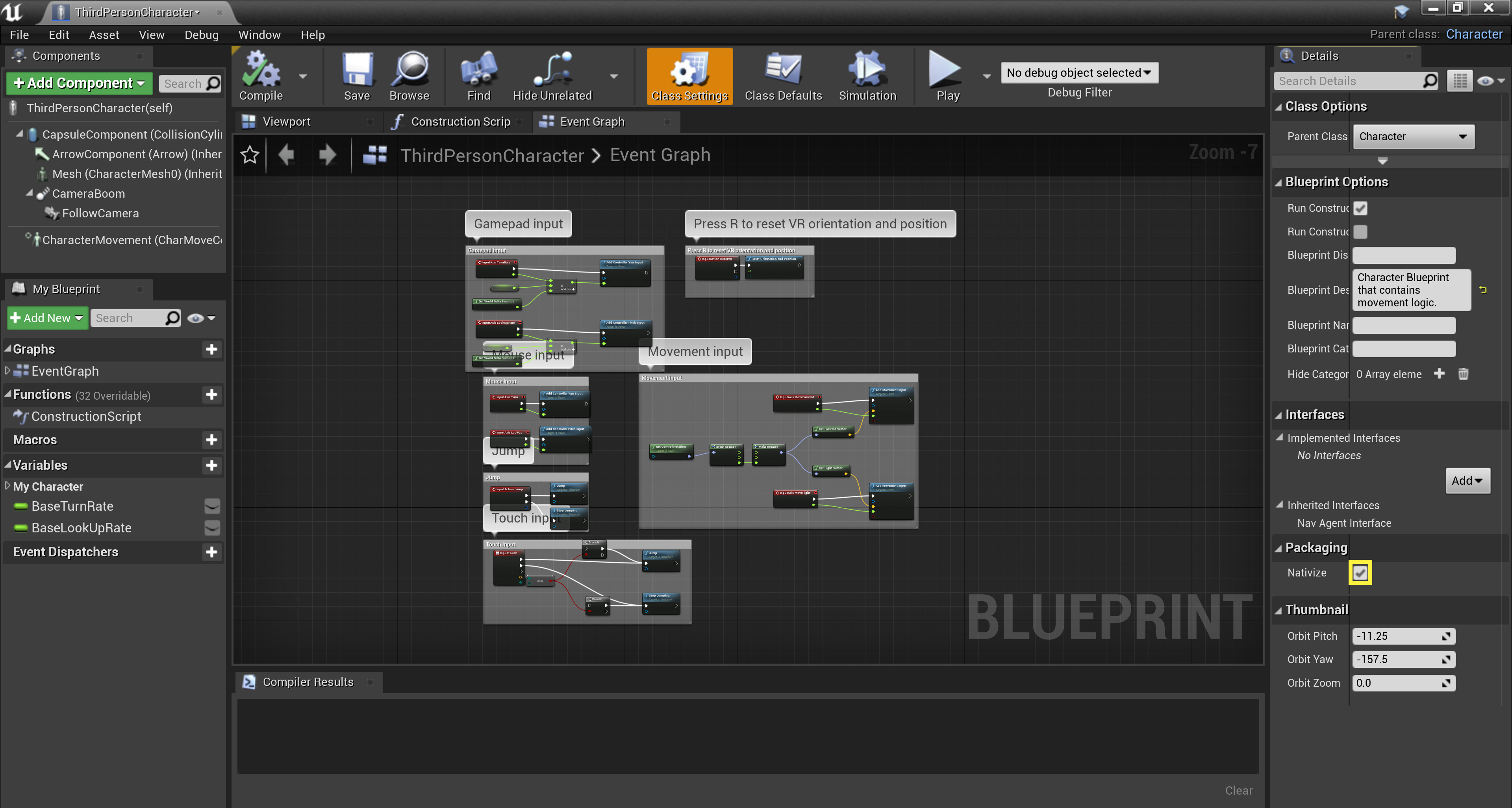Compile the Blueprint
The width and height of the screenshot is (1512, 808).
pyautogui.click(x=261, y=73)
